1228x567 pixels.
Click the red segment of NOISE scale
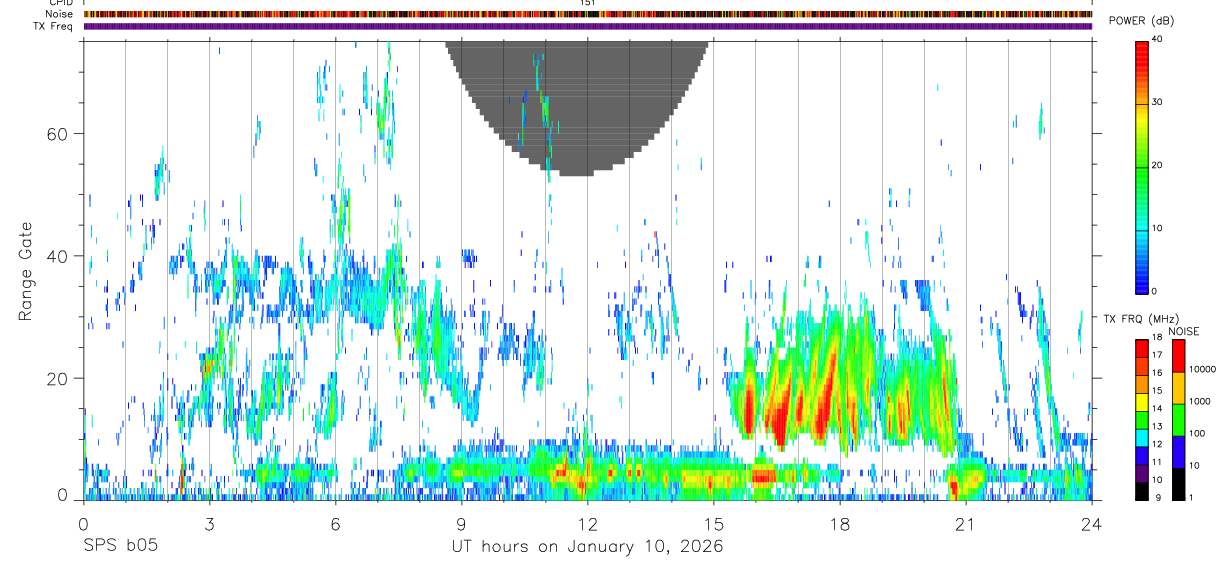coord(1179,357)
